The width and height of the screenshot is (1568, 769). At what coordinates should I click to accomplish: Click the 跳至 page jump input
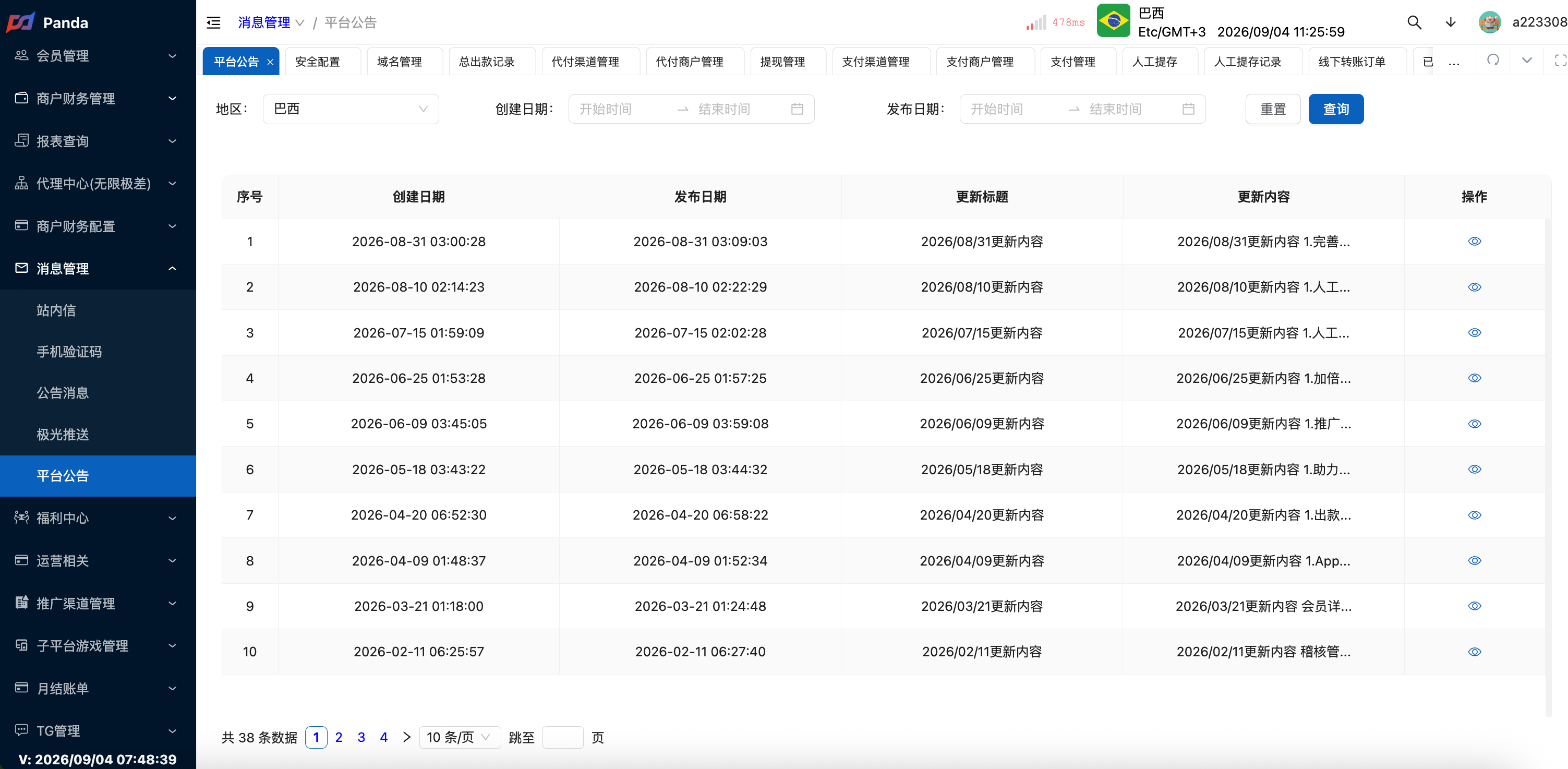pyautogui.click(x=562, y=737)
